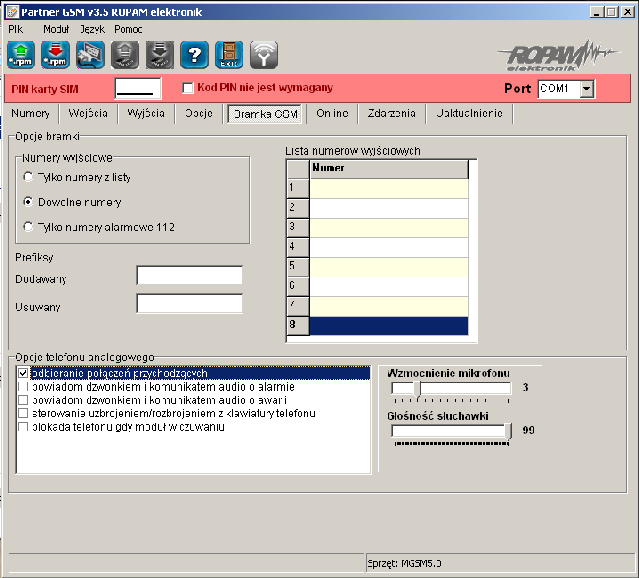The height and width of the screenshot is (578, 639).
Task: Click the Usuwany prefix input field
Action: pyautogui.click(x=189, y=303)
